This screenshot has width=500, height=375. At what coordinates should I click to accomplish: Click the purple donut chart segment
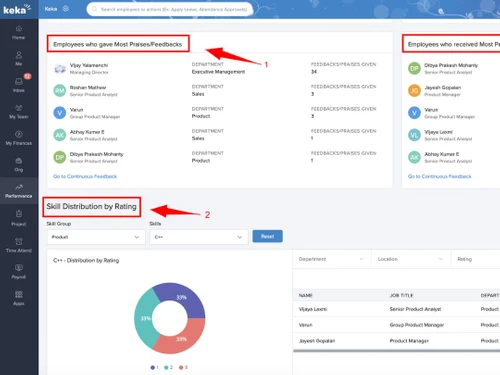pos(182,297)
